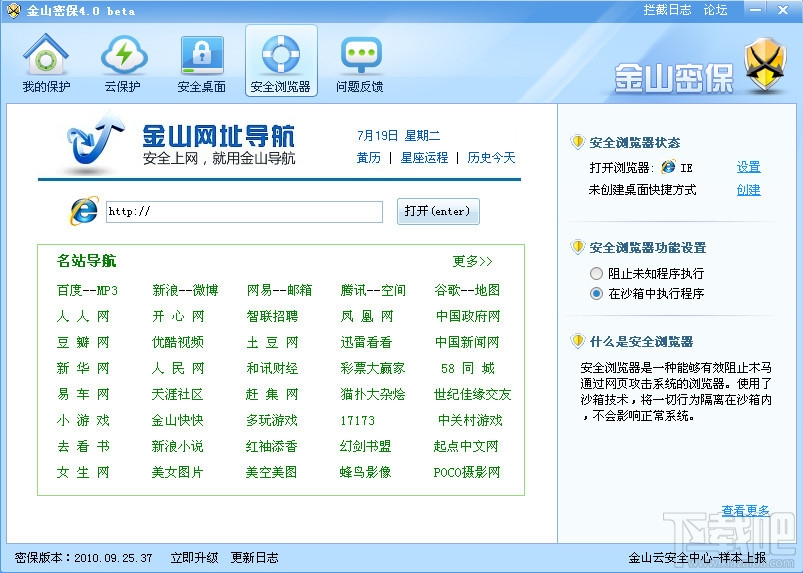This screenshot has height=573, width=803.
Task: Open the 安全桌面 lock icon
Action: [x=202, y=55]
